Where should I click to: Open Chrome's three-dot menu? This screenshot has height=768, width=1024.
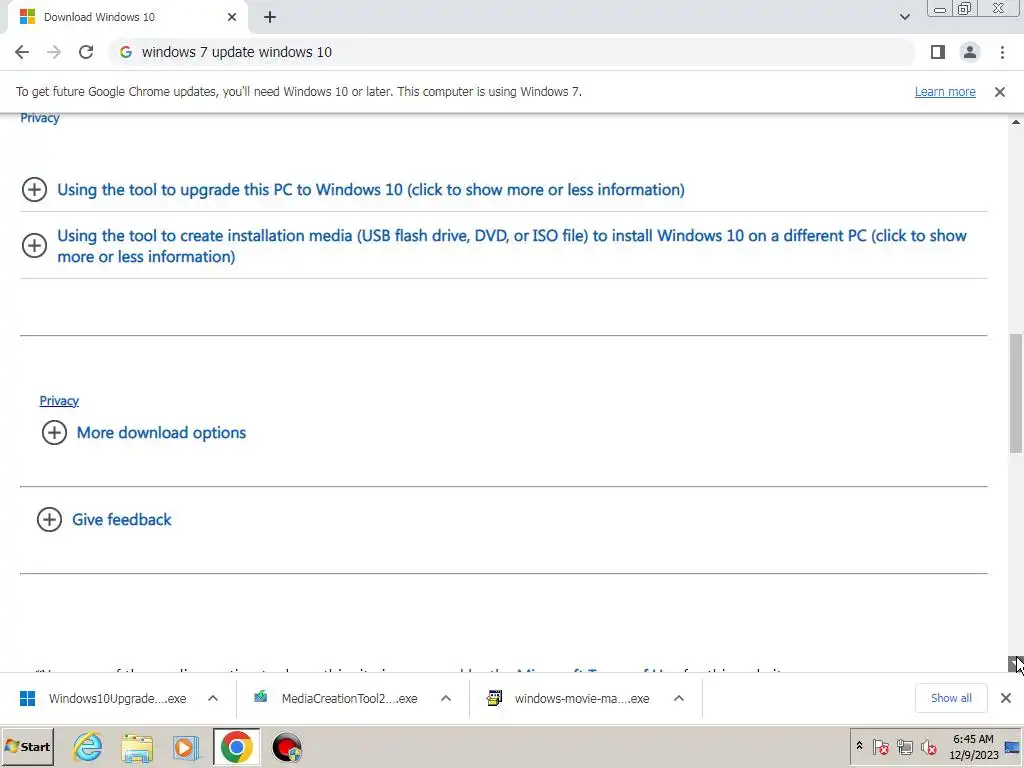pyautogui.click(x=1002, y=52)
